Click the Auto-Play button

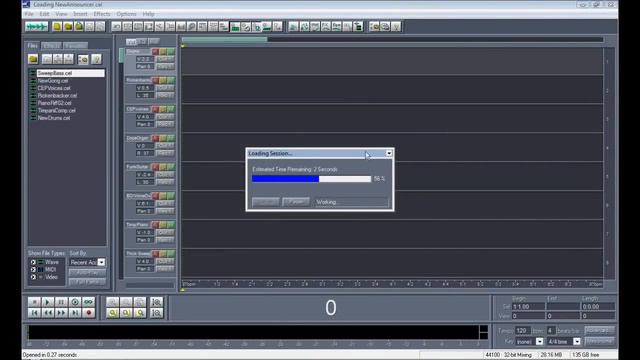click(87, 272)
